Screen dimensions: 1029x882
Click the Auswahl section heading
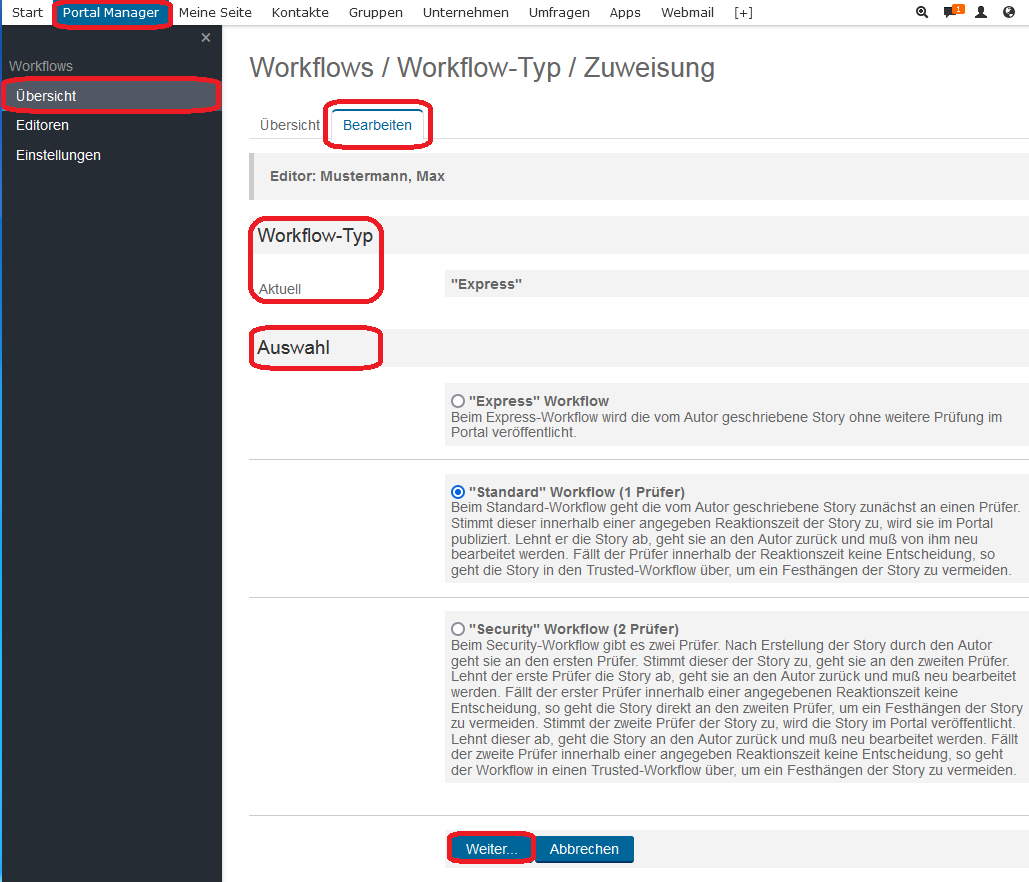pyautogui.click(x=293, y=348)
